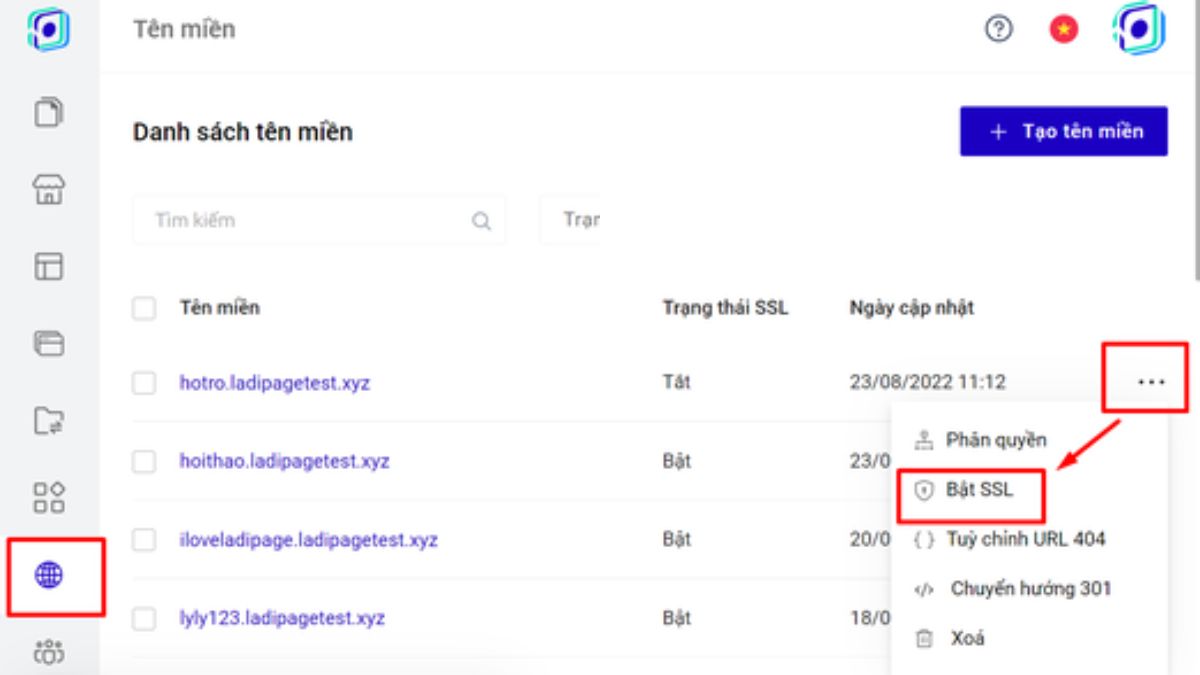Open the hoithao.ladipagetest.xyz domain link
The height and width of the screenshot is (675, 1200).
coord(284,462)
